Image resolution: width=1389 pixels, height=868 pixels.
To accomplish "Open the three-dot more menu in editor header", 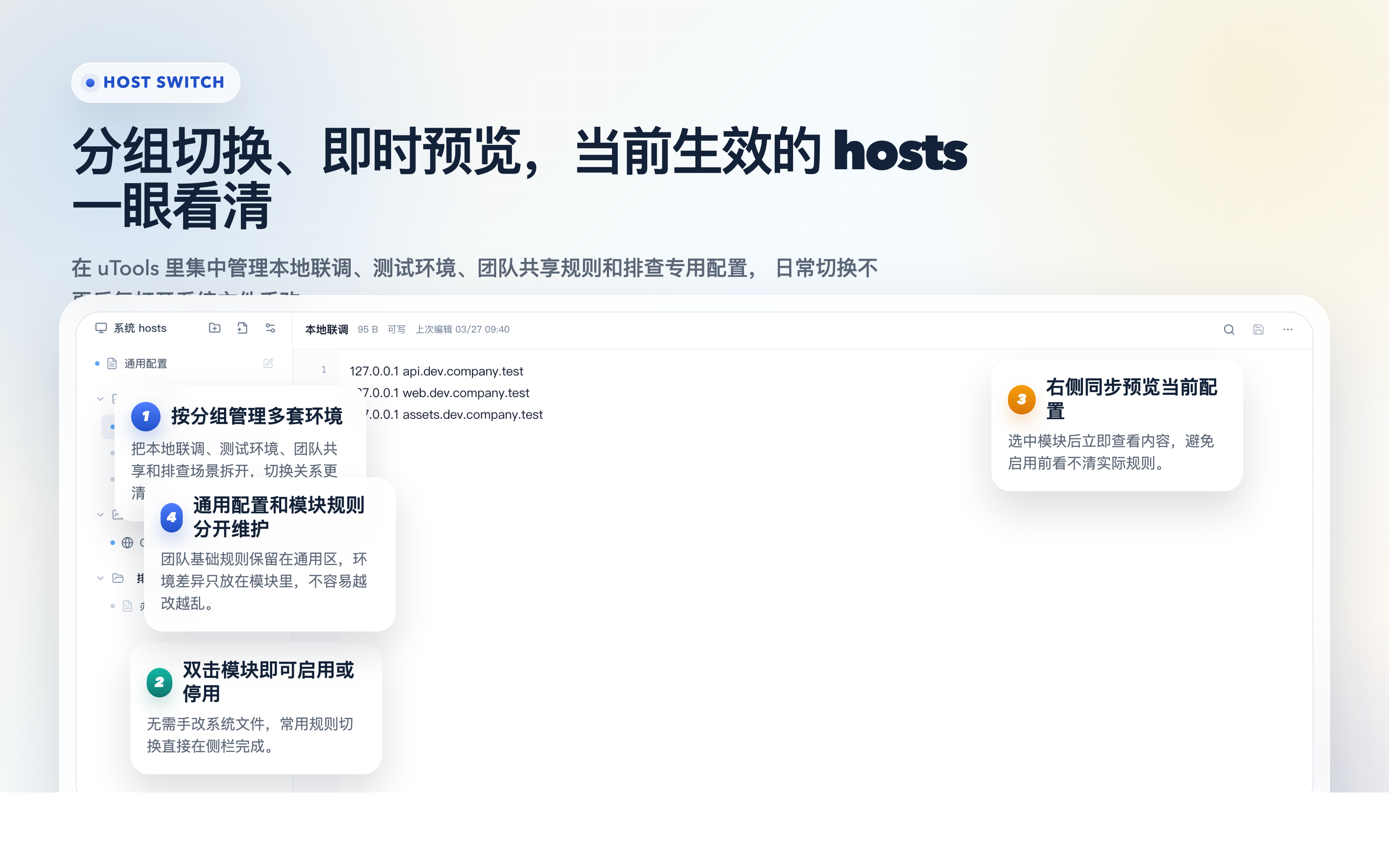I will point(1287,329).
